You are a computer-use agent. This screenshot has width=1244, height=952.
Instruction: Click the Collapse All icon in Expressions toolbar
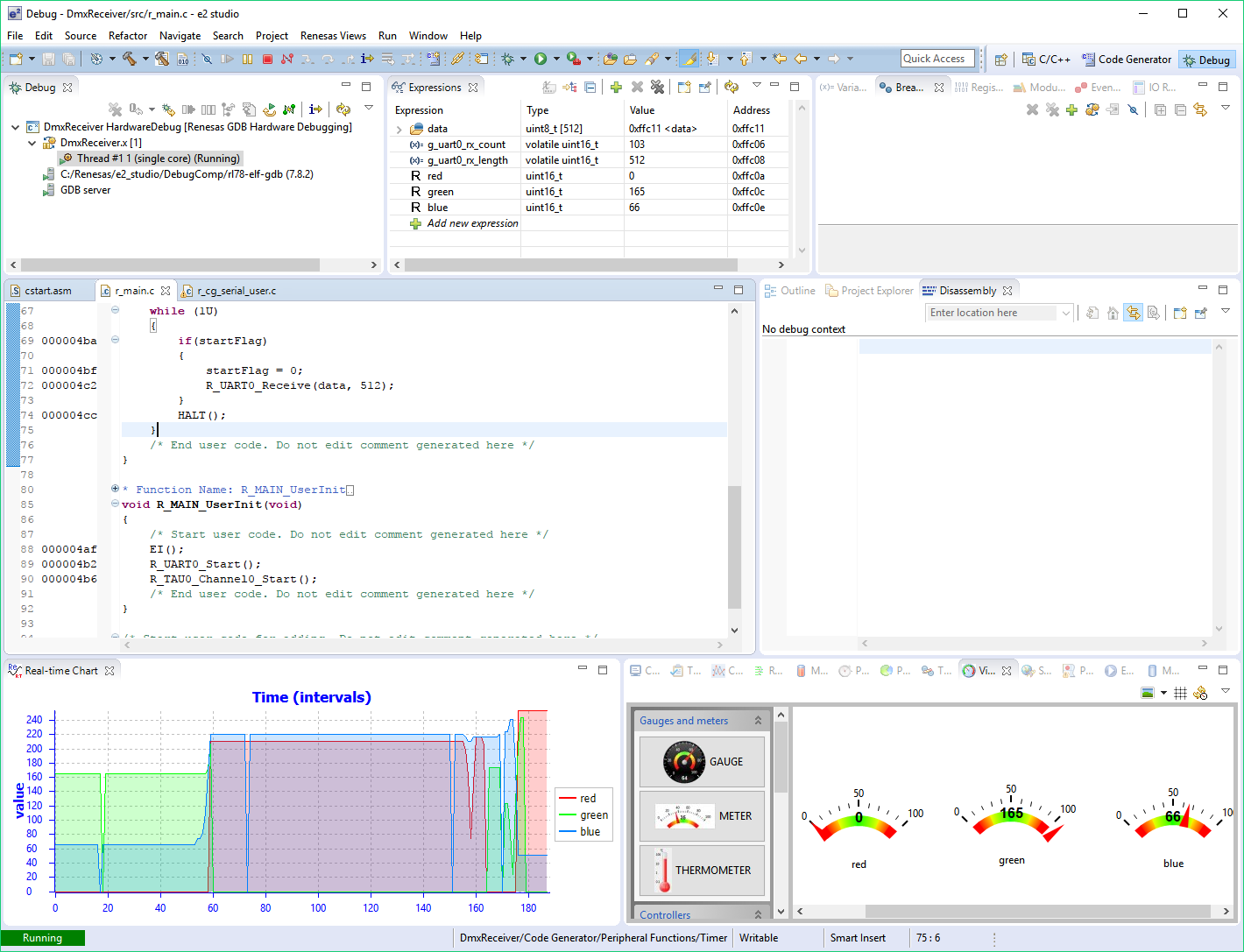pyautogui.click(x=590, y=87)
